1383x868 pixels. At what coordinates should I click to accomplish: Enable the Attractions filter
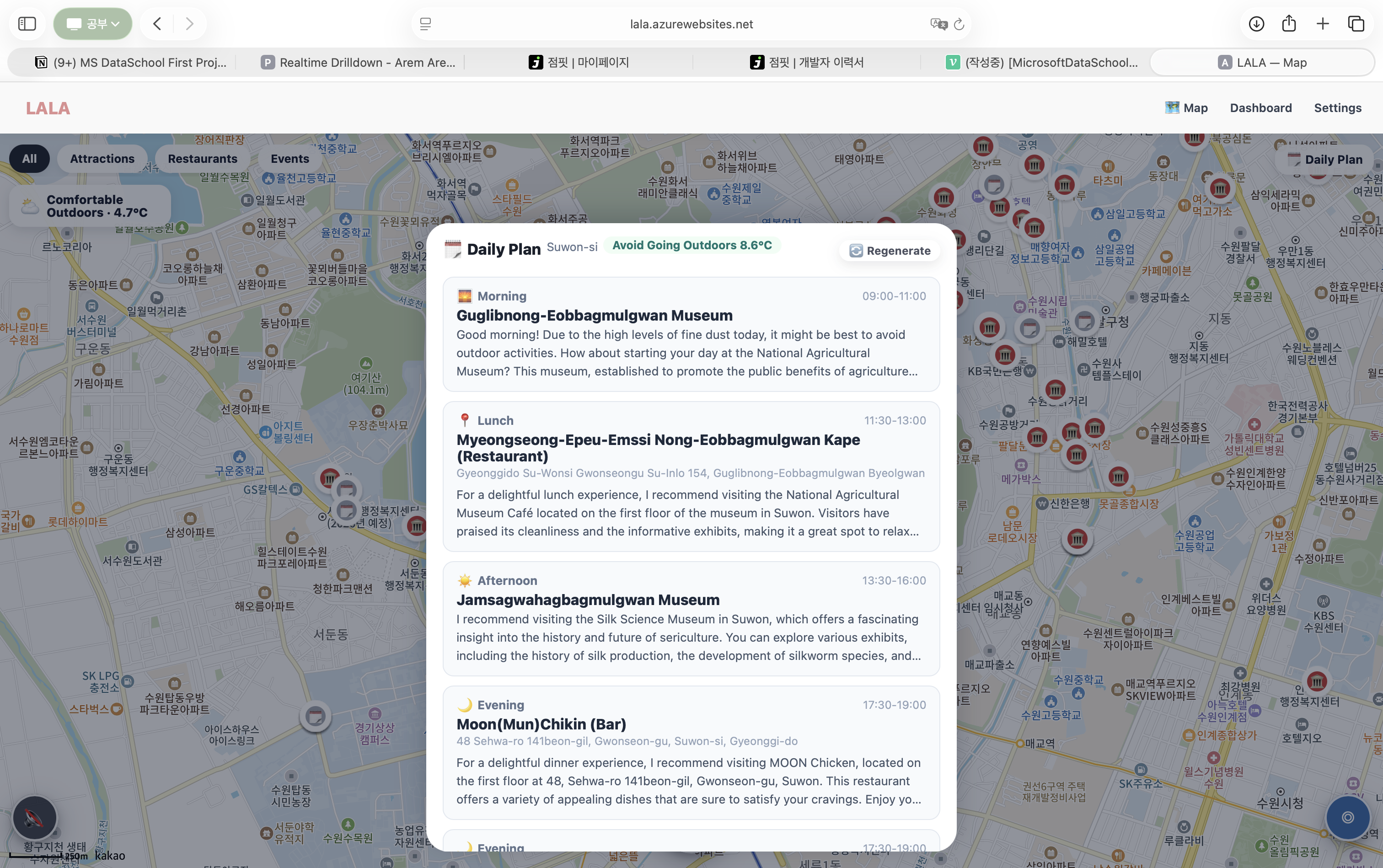(x=102, y=159)
